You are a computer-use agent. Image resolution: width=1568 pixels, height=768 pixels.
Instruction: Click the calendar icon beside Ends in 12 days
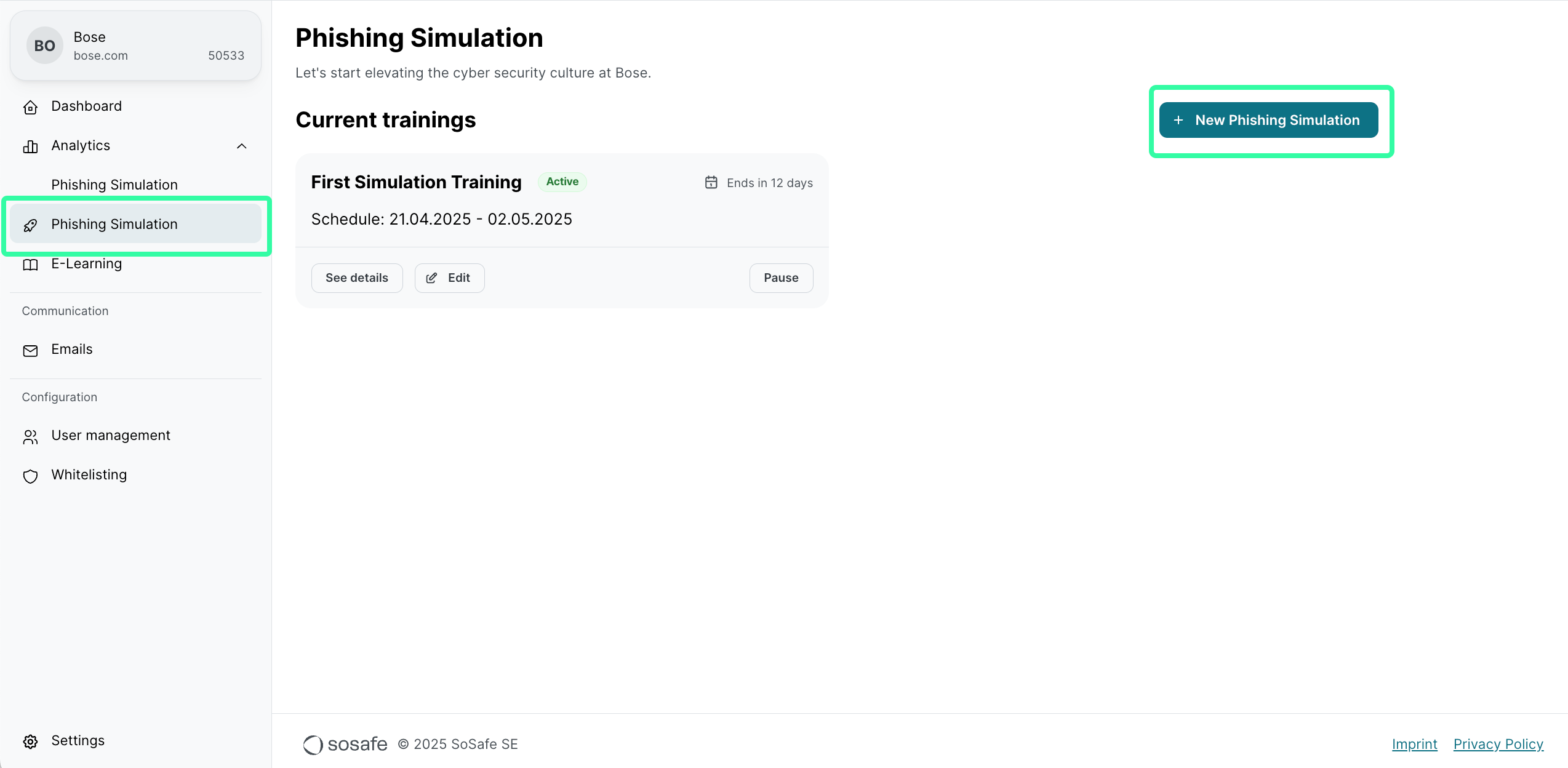pos(711,183)
